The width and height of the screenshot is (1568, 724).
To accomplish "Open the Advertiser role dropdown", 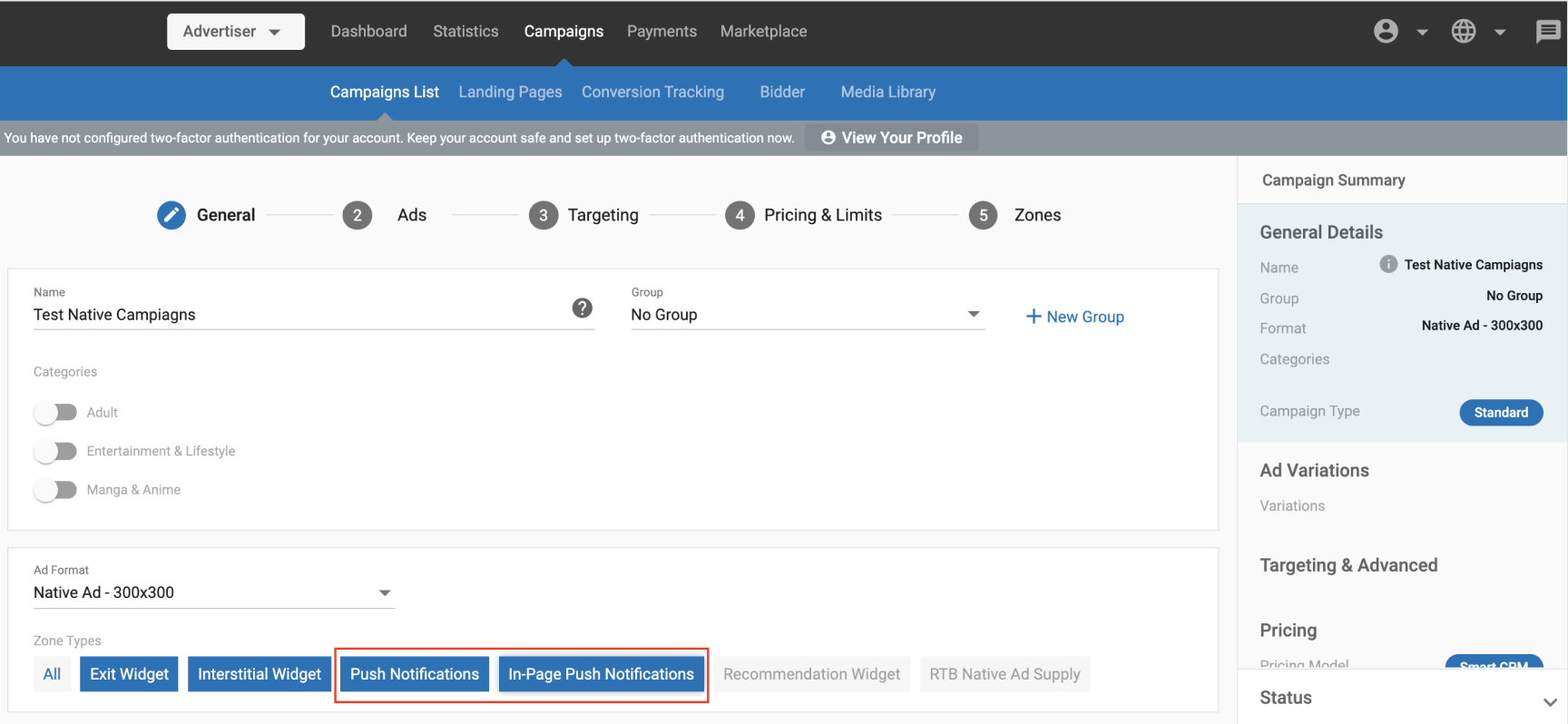I will click(235, 32).
